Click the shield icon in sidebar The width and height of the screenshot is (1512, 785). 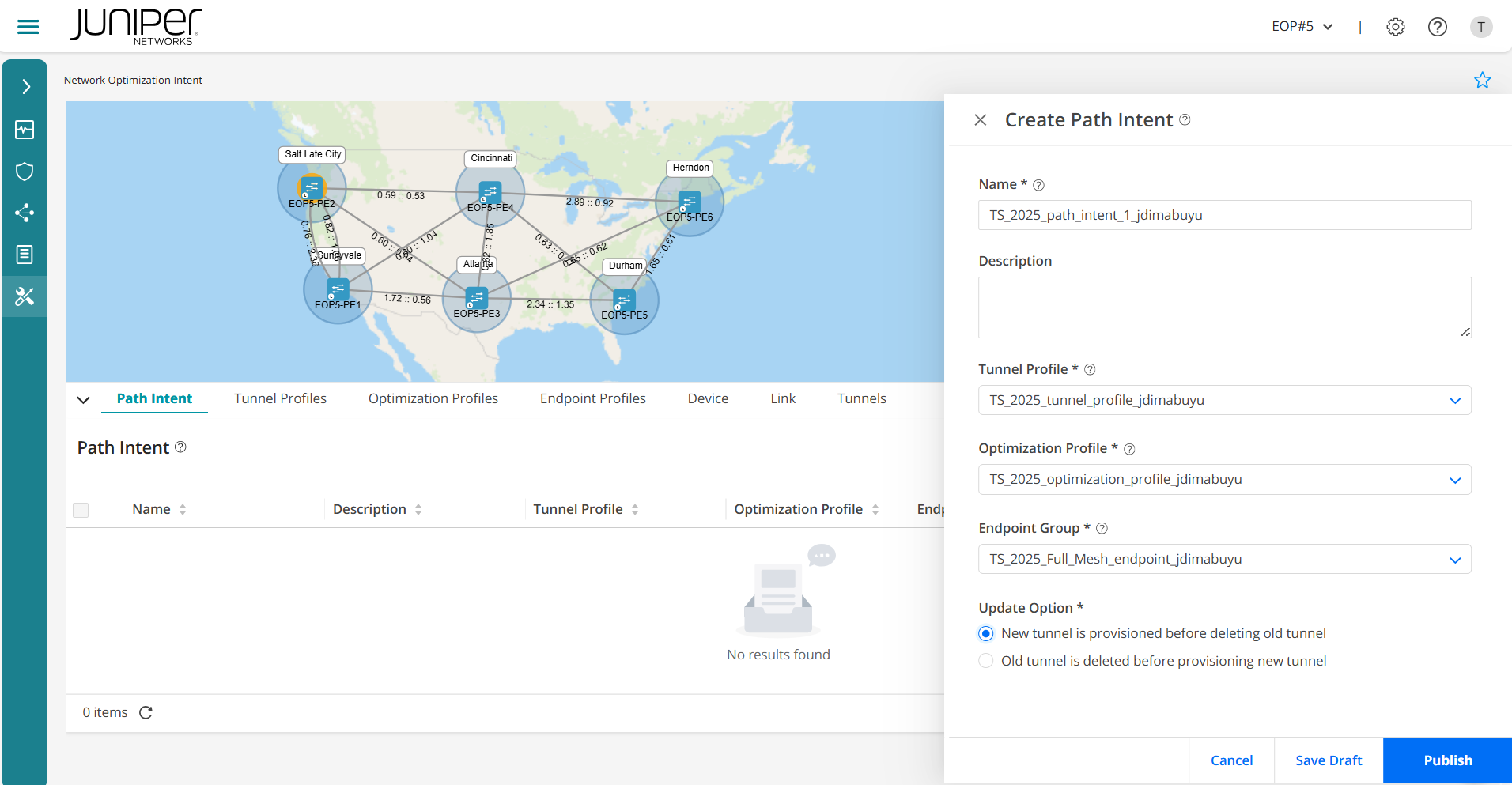(25, 172)
